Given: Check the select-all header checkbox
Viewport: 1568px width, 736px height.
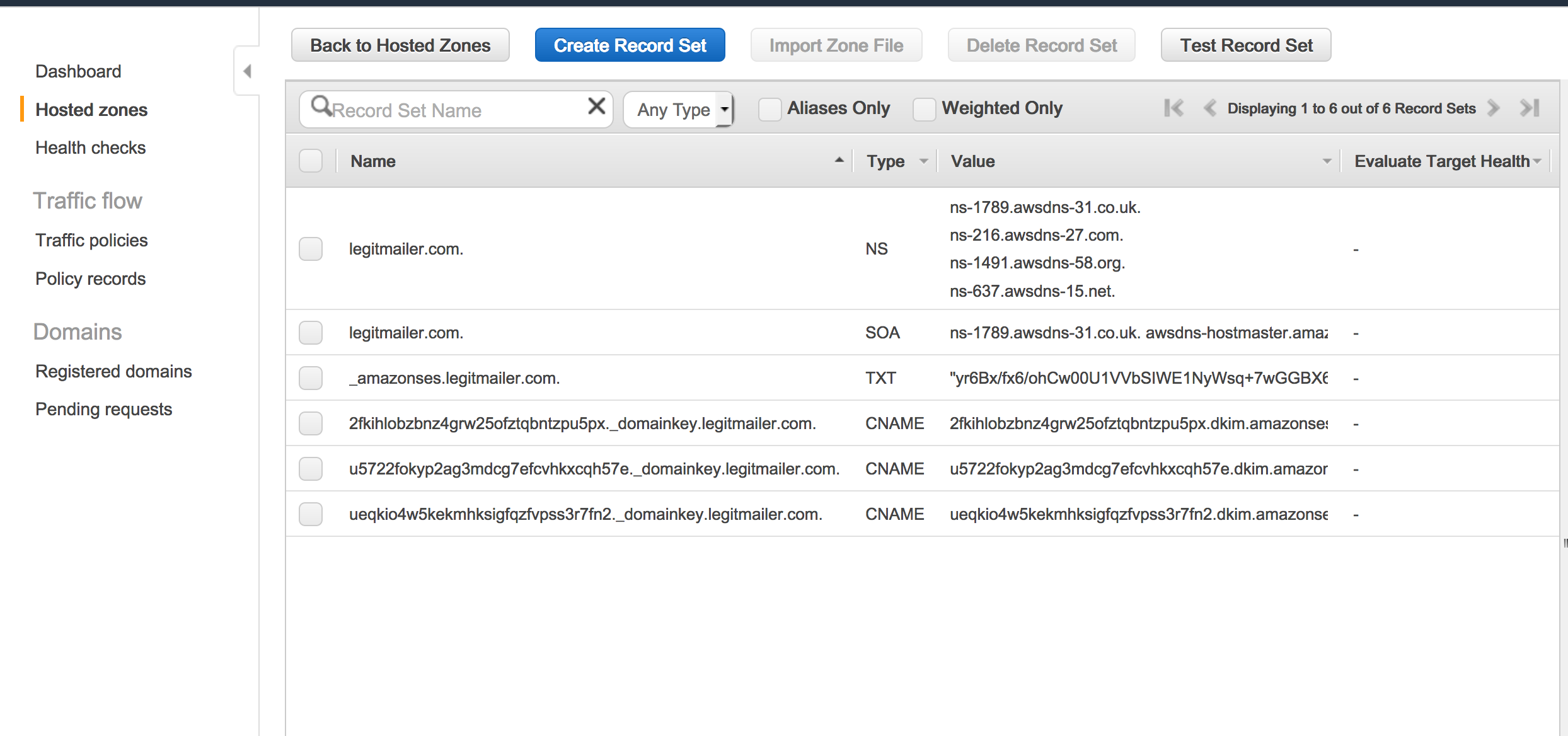Looking at the screenshot, I should [x=311, y=161].
